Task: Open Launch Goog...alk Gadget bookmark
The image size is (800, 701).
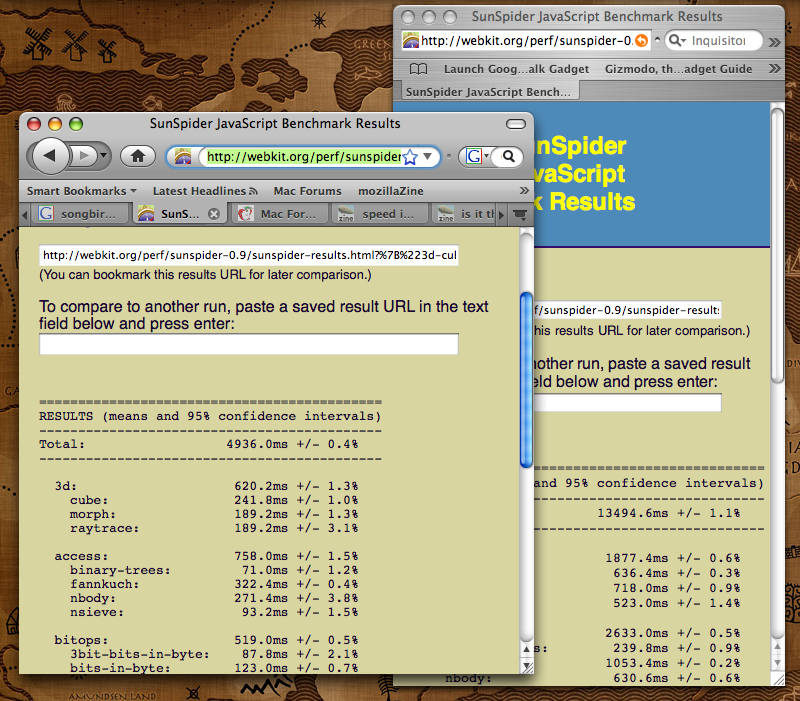Action: (516, 69)
